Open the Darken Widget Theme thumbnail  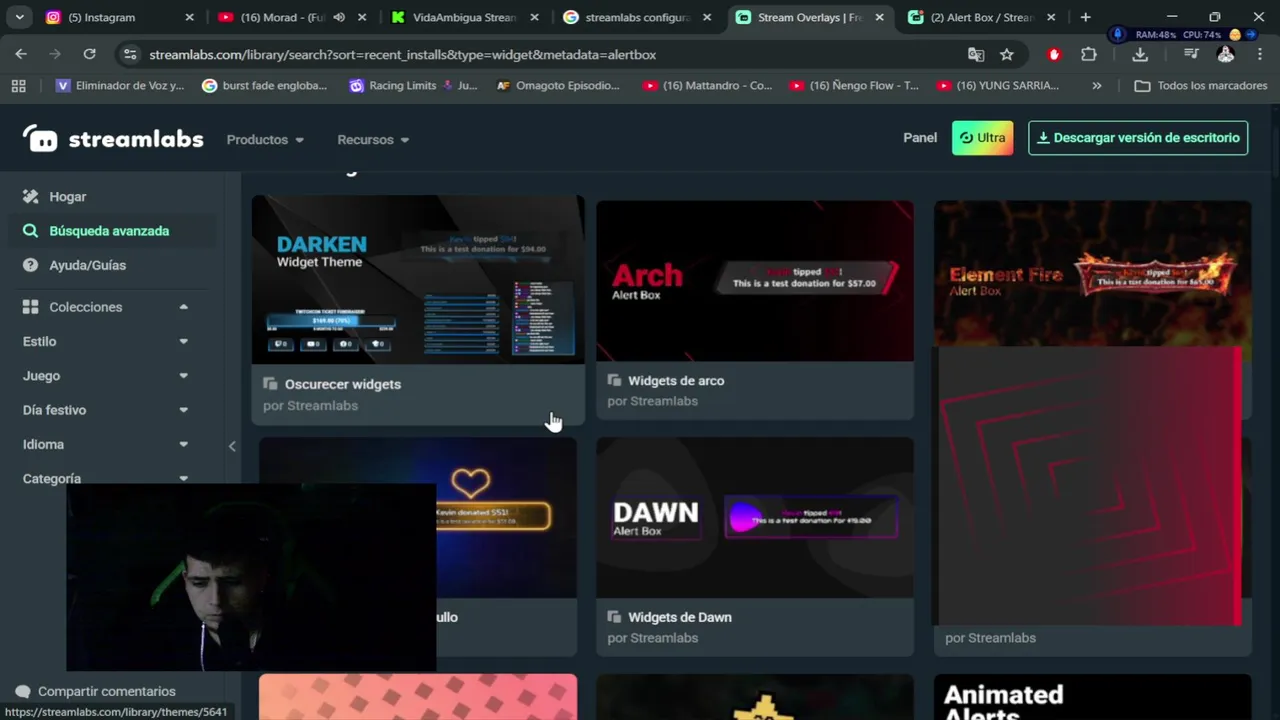coord(418,279)
